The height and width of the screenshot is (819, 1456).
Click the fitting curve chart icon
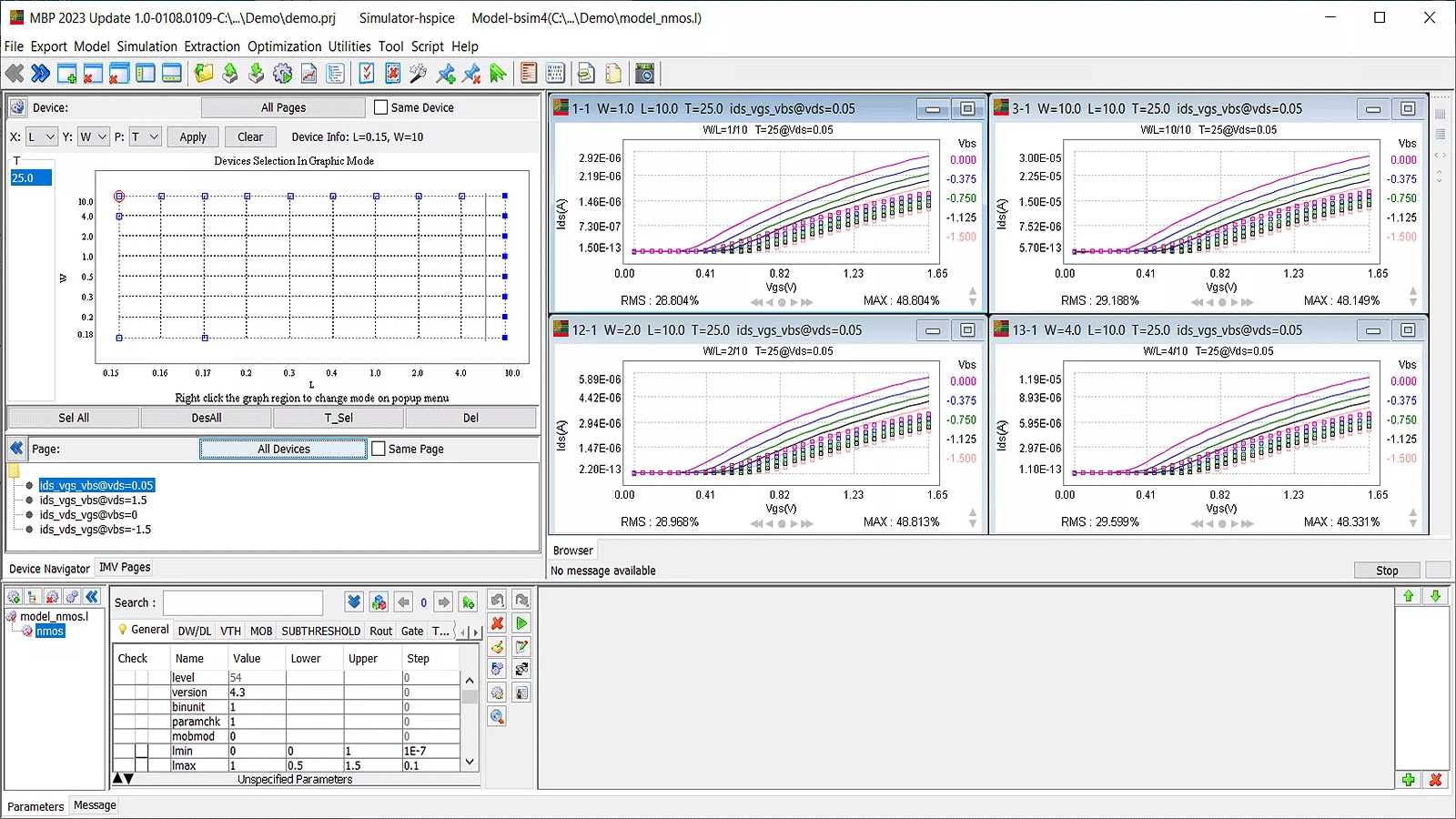coord(309,73)
